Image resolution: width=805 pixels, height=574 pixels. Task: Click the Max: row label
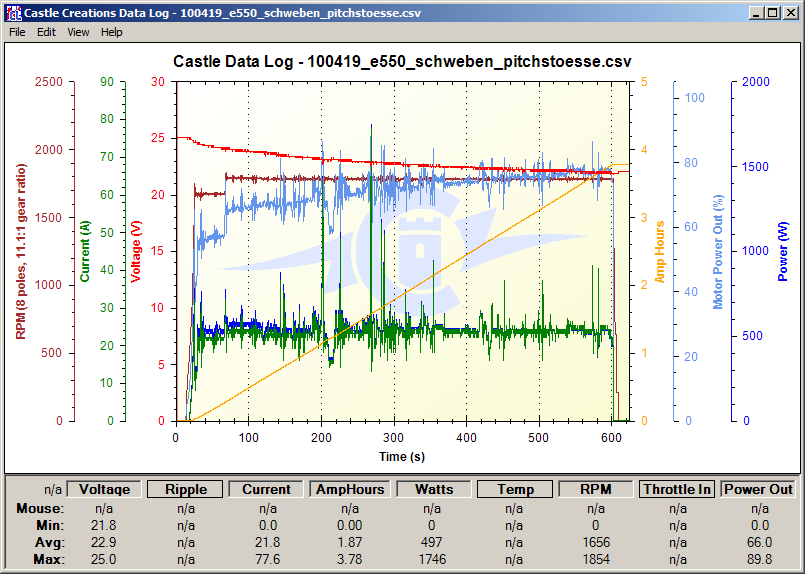coord(49,559)
